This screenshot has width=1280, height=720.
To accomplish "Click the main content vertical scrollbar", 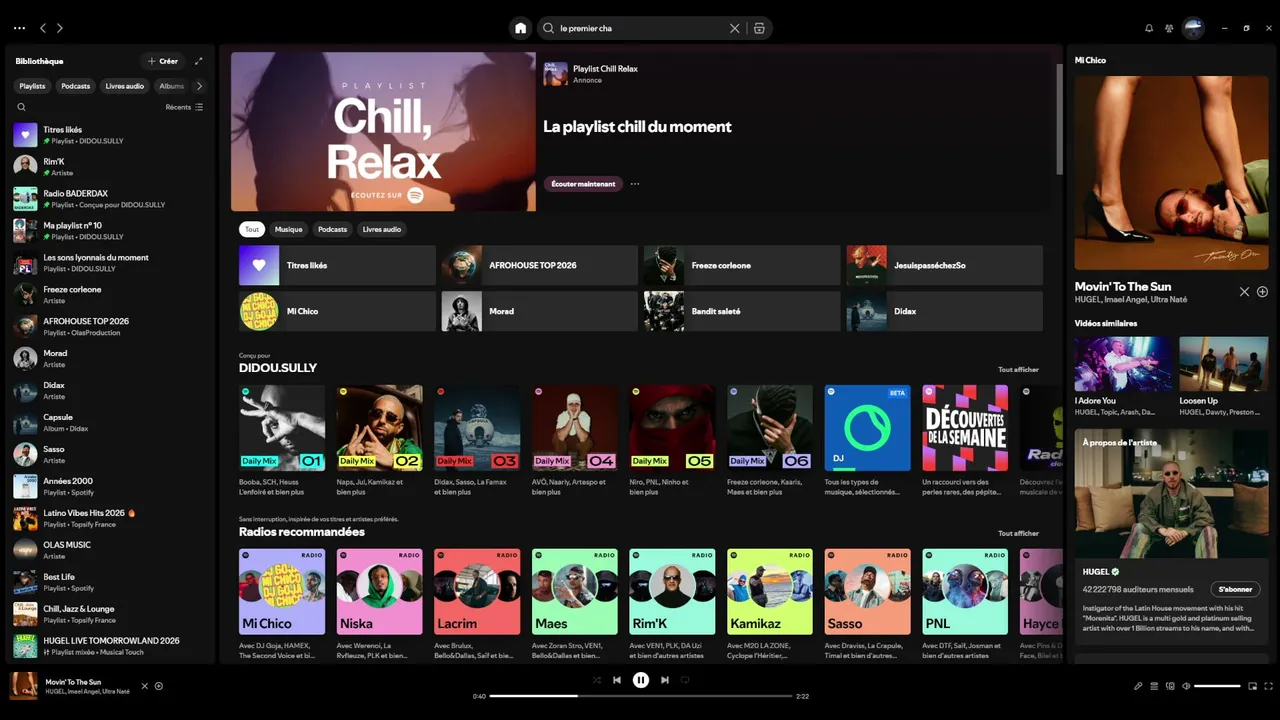I will coord(1059,120).
